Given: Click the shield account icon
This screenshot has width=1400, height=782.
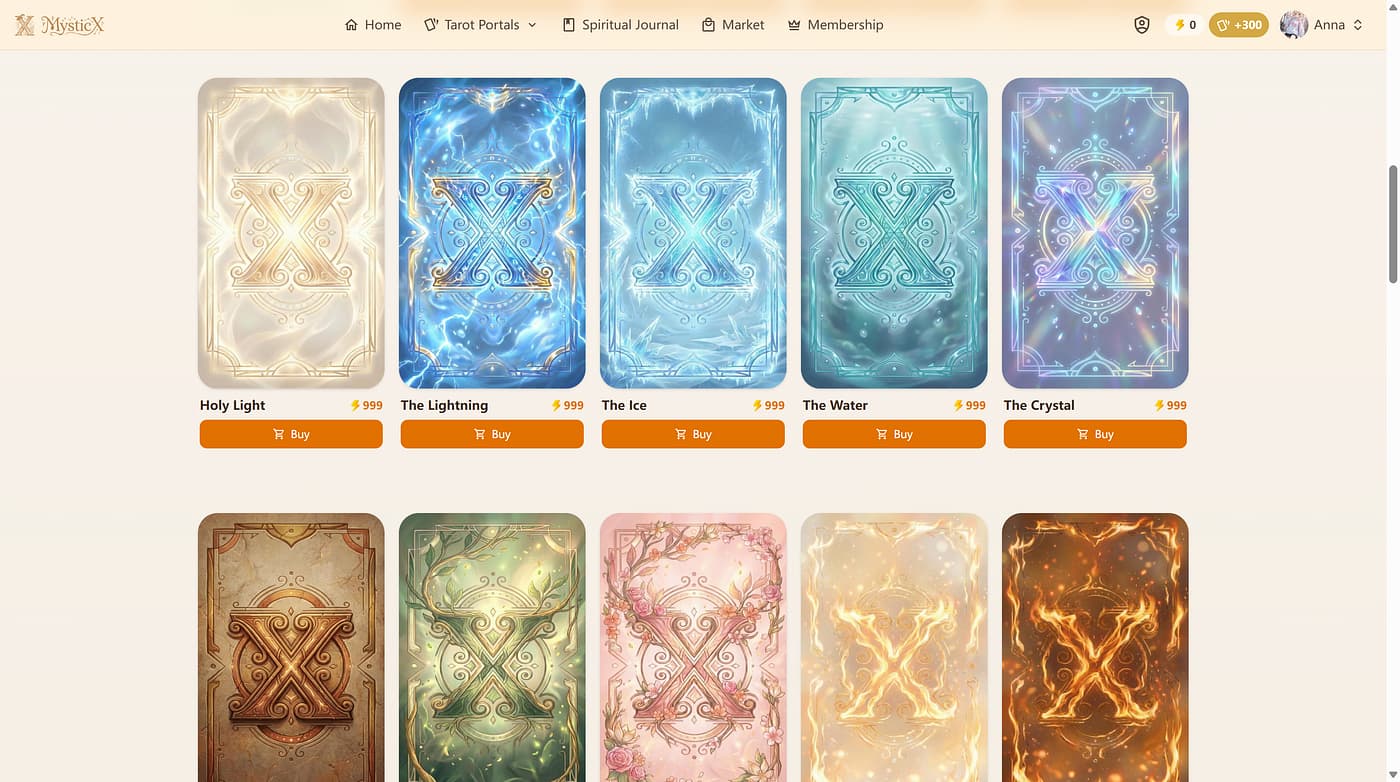Looking at the screenshot, I should pos(1142,25).
